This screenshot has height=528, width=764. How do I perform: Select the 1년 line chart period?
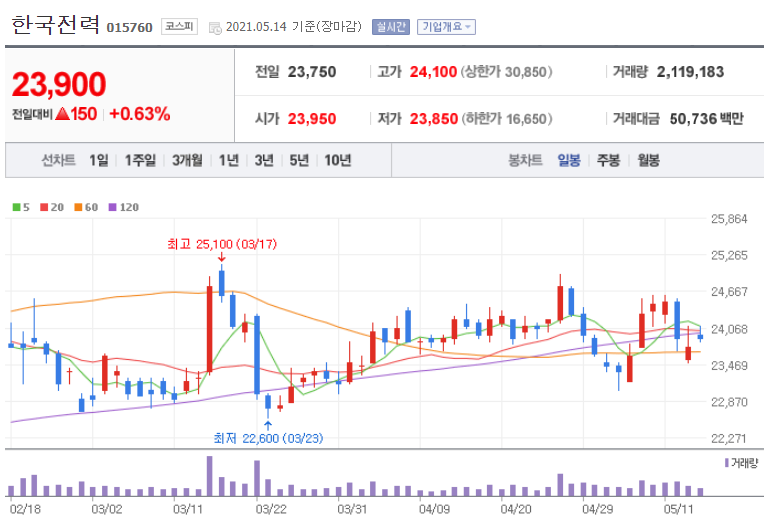coord(229,160)
